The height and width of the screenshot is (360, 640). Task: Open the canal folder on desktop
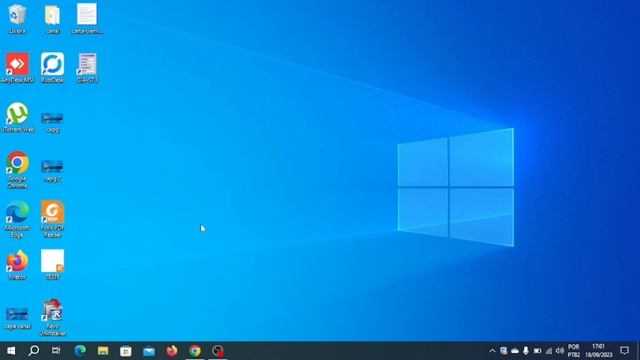[x=52, y=18]
